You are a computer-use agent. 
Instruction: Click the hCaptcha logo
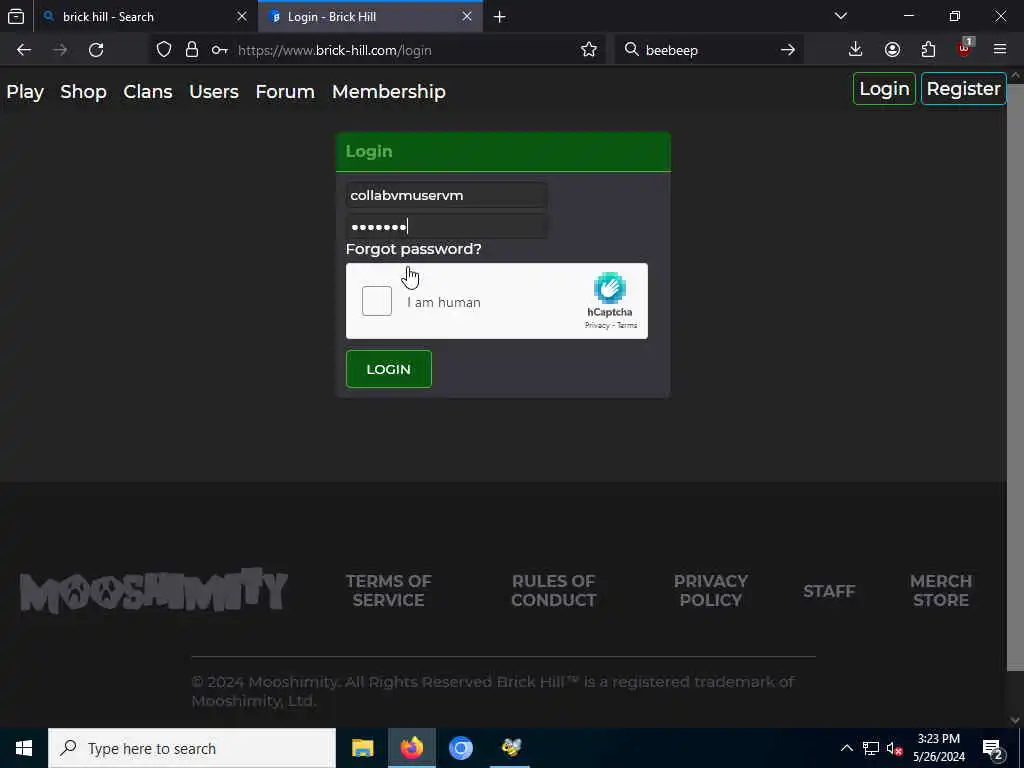[x=609, y=288]
